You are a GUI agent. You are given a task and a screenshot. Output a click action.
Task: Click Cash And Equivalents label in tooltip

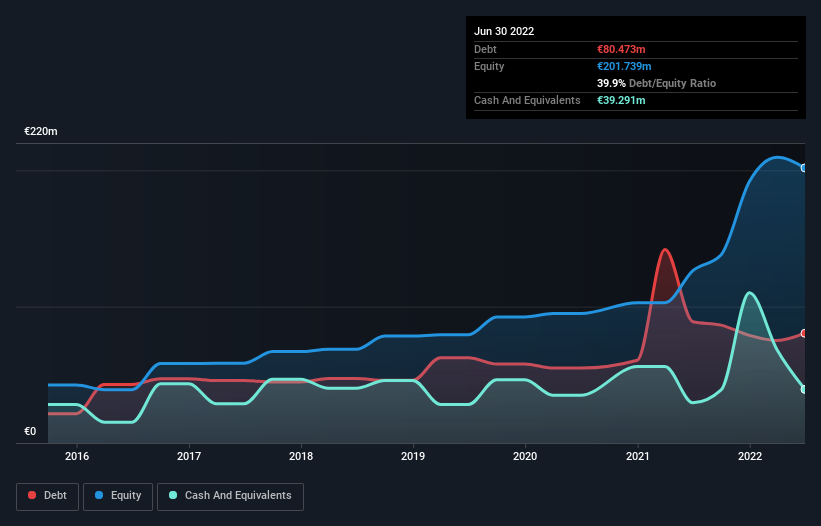point(527,100)
